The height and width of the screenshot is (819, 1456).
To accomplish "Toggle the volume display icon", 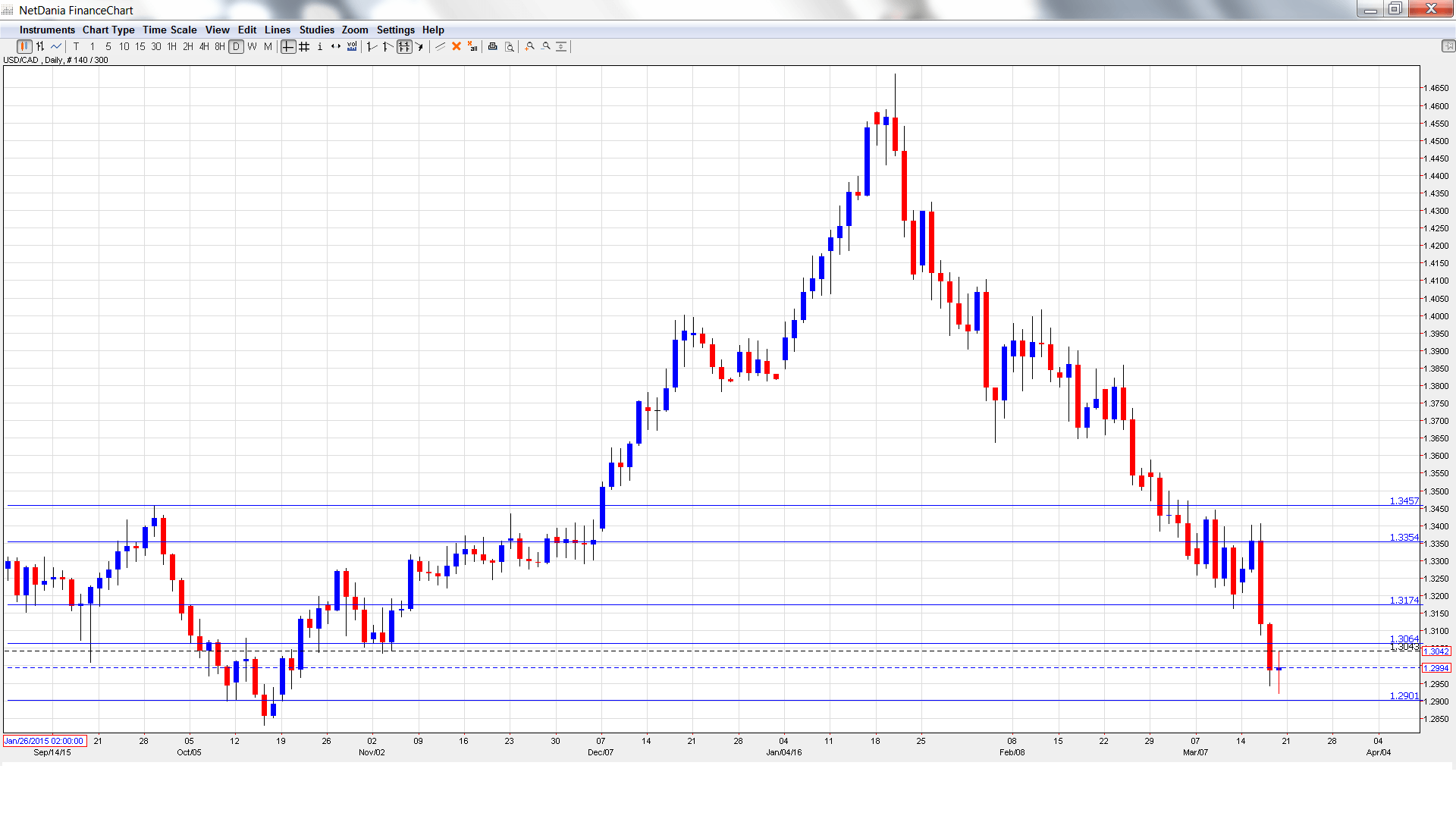I will click(352, 47).
